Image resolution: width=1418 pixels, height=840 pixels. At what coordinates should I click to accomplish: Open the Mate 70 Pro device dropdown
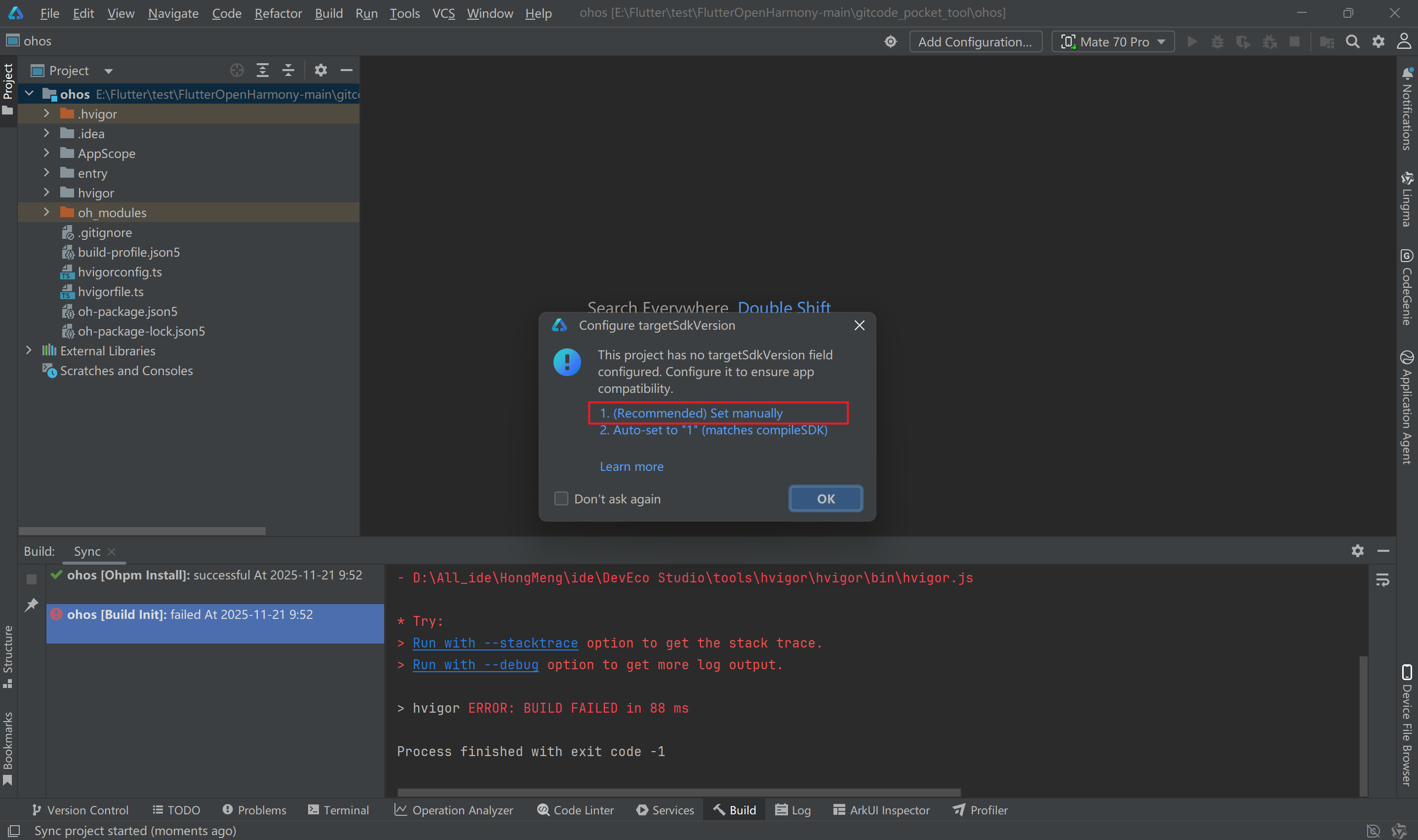click(x=1113, y=42)
